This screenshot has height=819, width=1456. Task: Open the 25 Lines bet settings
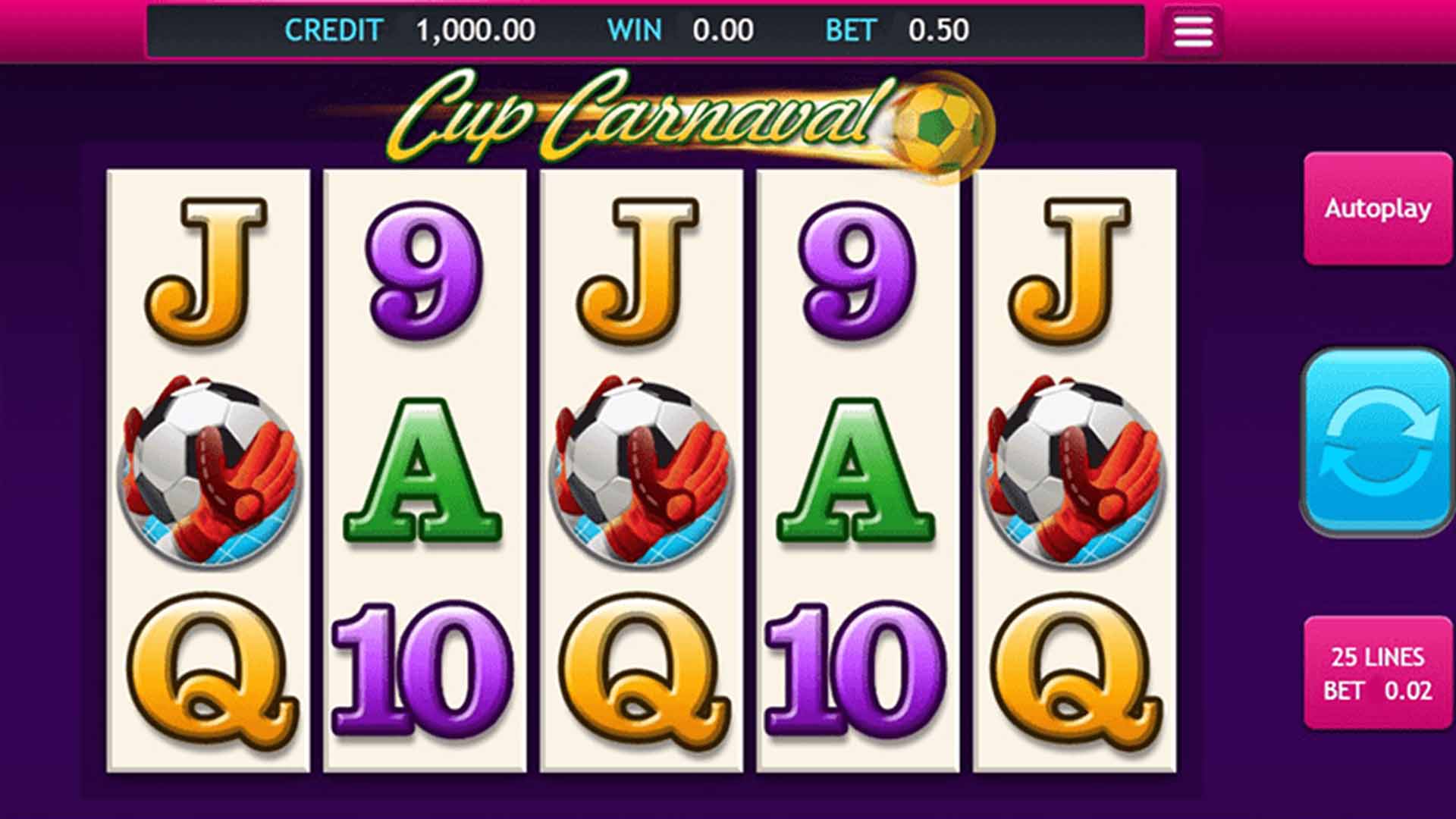1377,673
